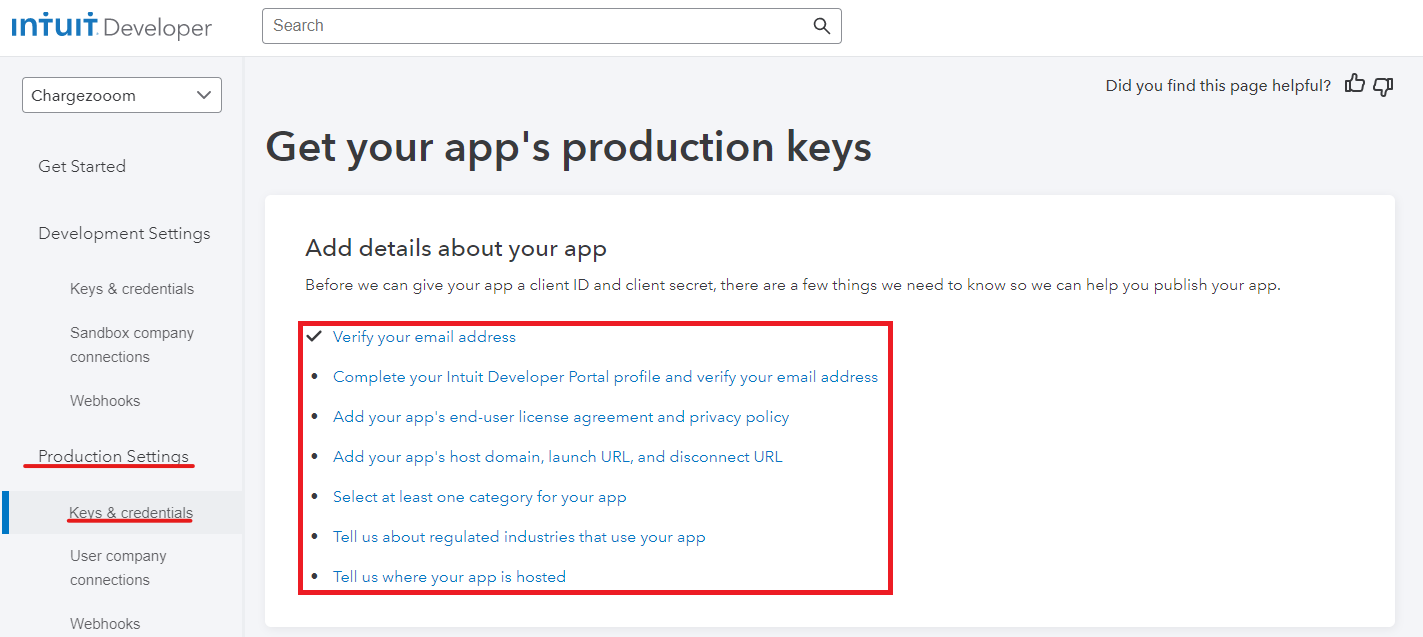This screenshot has height=637, width=1423.
Task: Open Verify your email address link
Action: click(424, 337)
